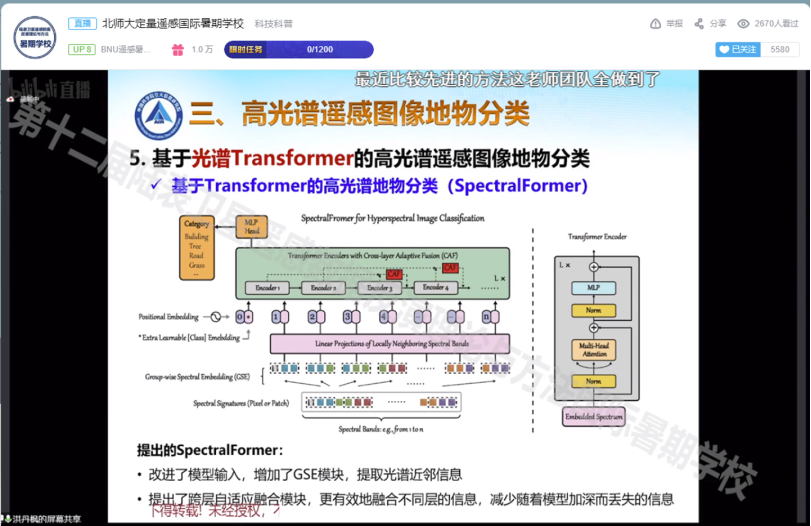
Task: Click the slide heading 三、高光谱遥感图像地物分类
Action: [358, 113]
